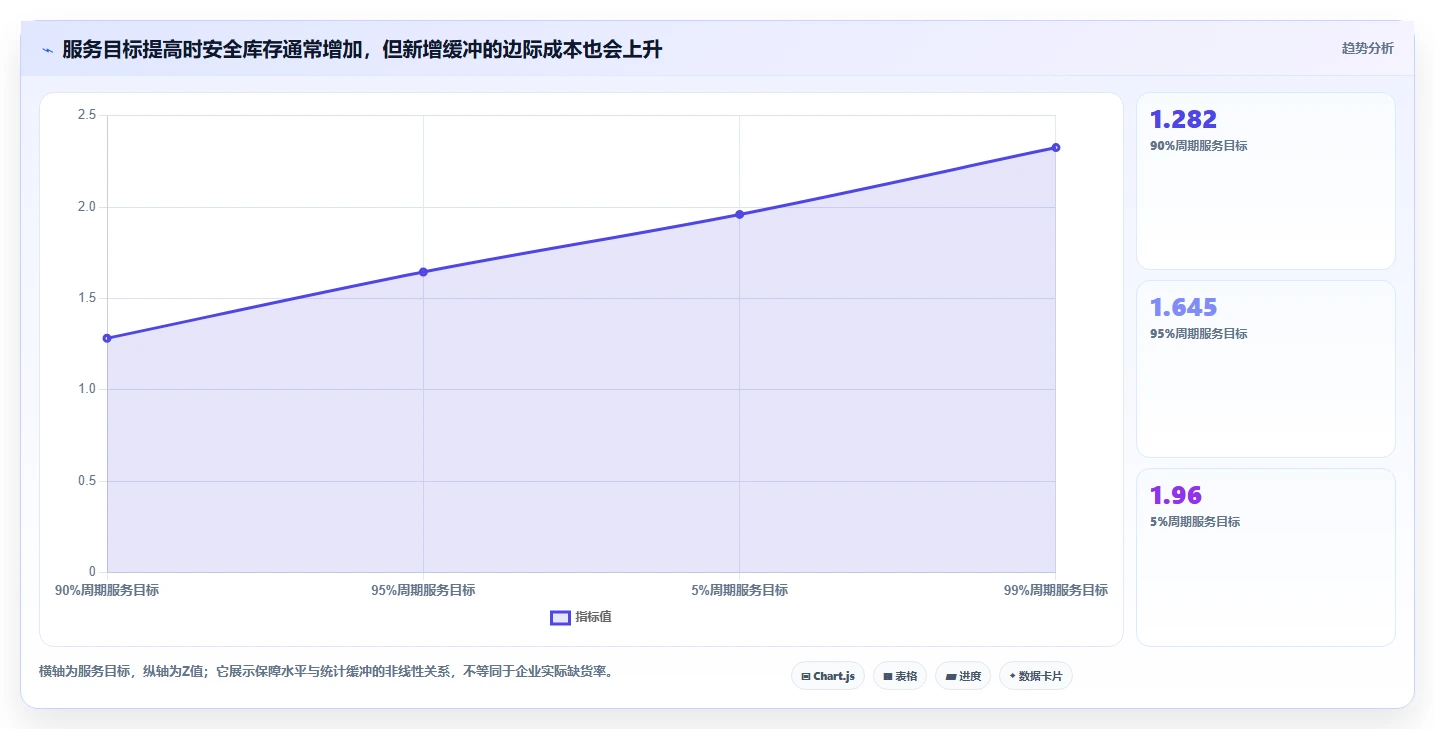The image size is (1435, 729).
Task: Click the y-axis tick label 1.0
Action: 86,389
